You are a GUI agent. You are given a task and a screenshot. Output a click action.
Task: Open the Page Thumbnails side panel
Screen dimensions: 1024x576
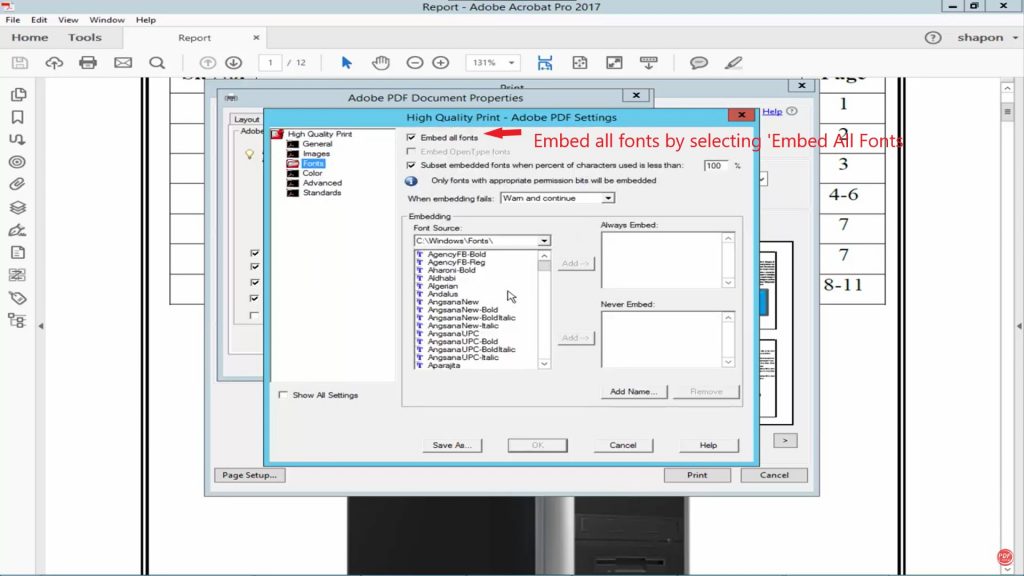click(x=18, y=95)
